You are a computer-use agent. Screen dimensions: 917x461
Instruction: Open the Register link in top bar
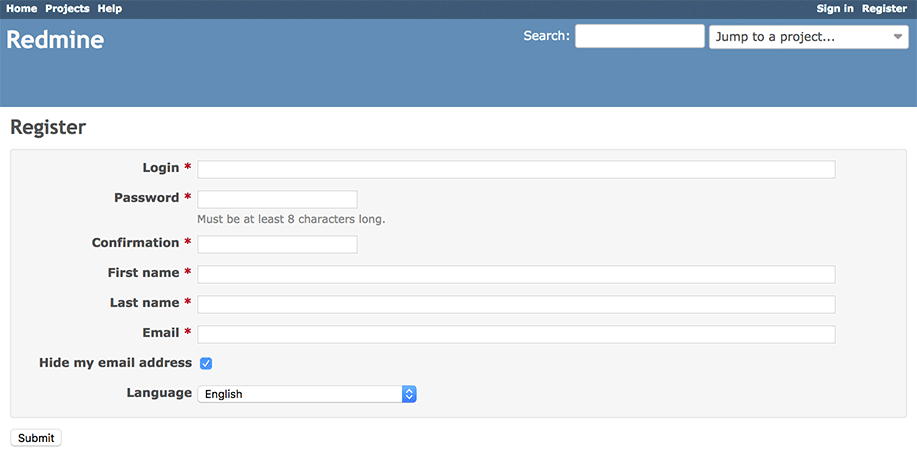[x=884, y=9]
